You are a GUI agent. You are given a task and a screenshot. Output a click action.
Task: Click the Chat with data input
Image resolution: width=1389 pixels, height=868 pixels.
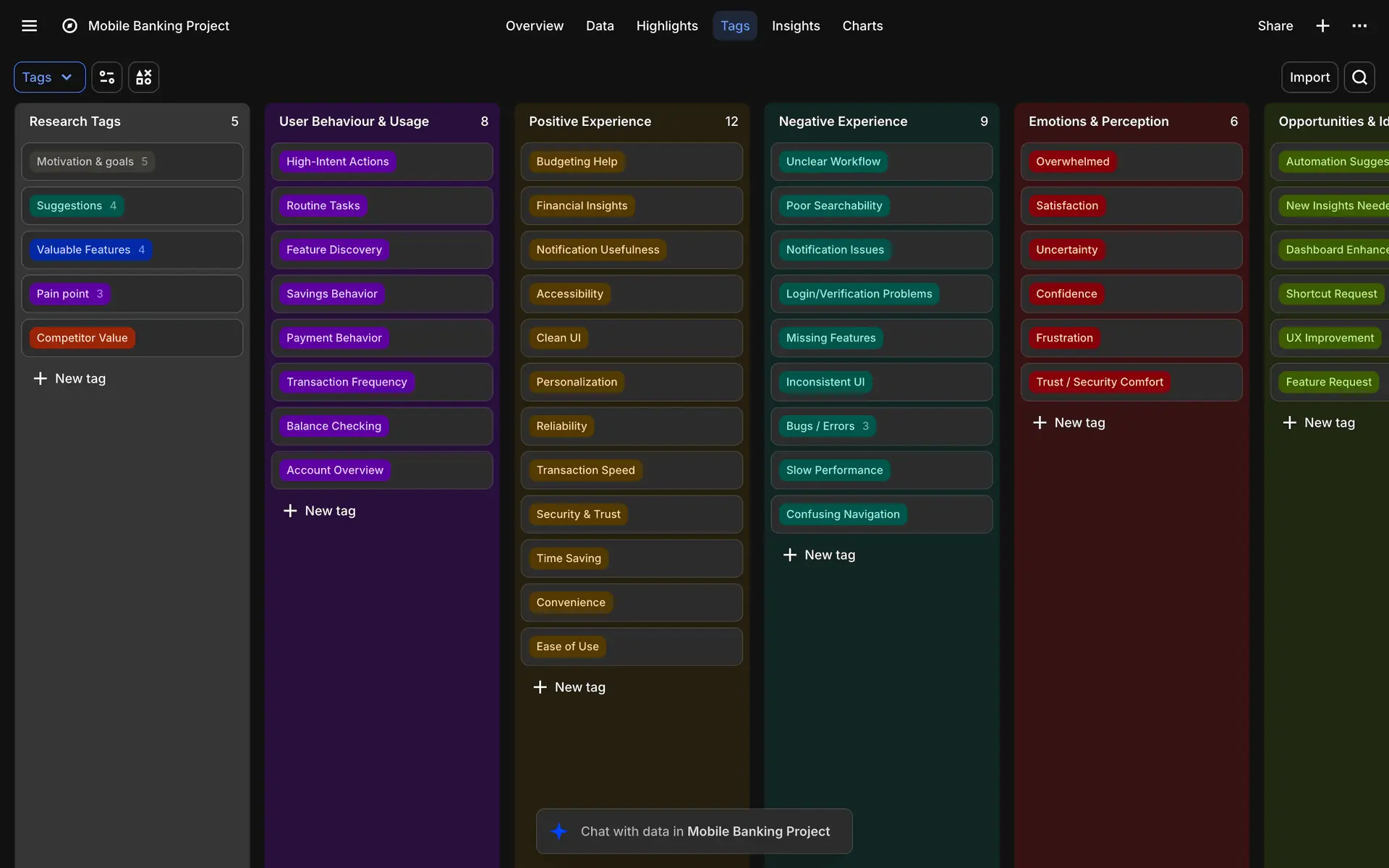[705, 832]
